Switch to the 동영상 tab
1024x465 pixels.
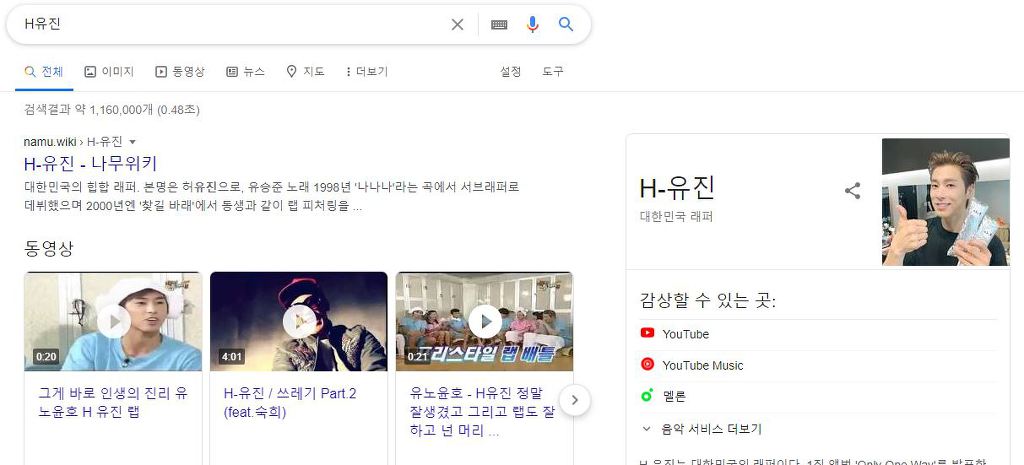point(180,72)
